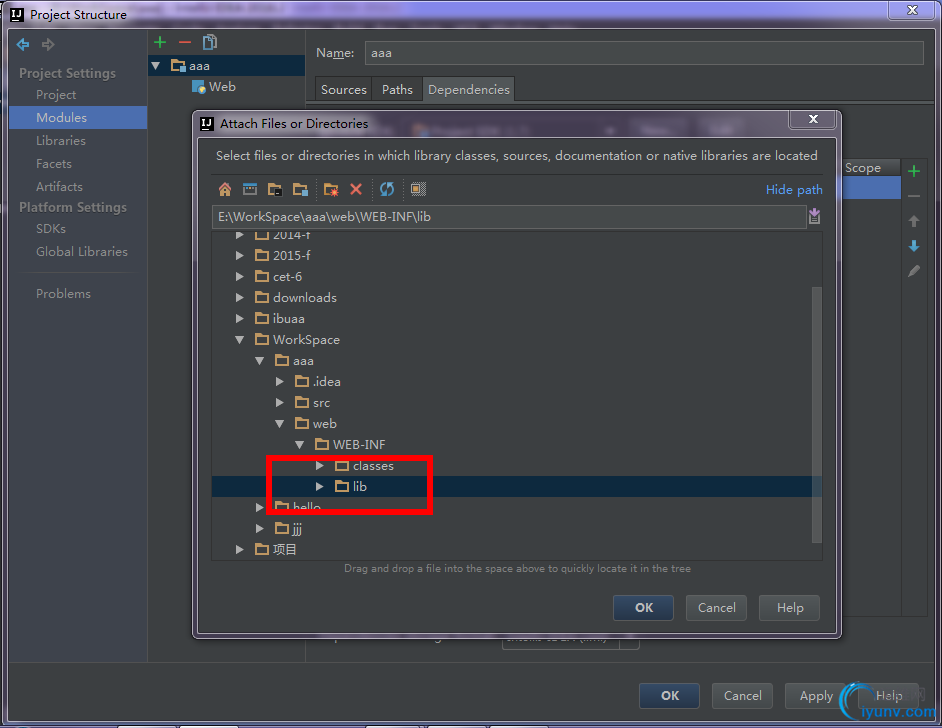Click green Add module plus icon

coord(160,42)
